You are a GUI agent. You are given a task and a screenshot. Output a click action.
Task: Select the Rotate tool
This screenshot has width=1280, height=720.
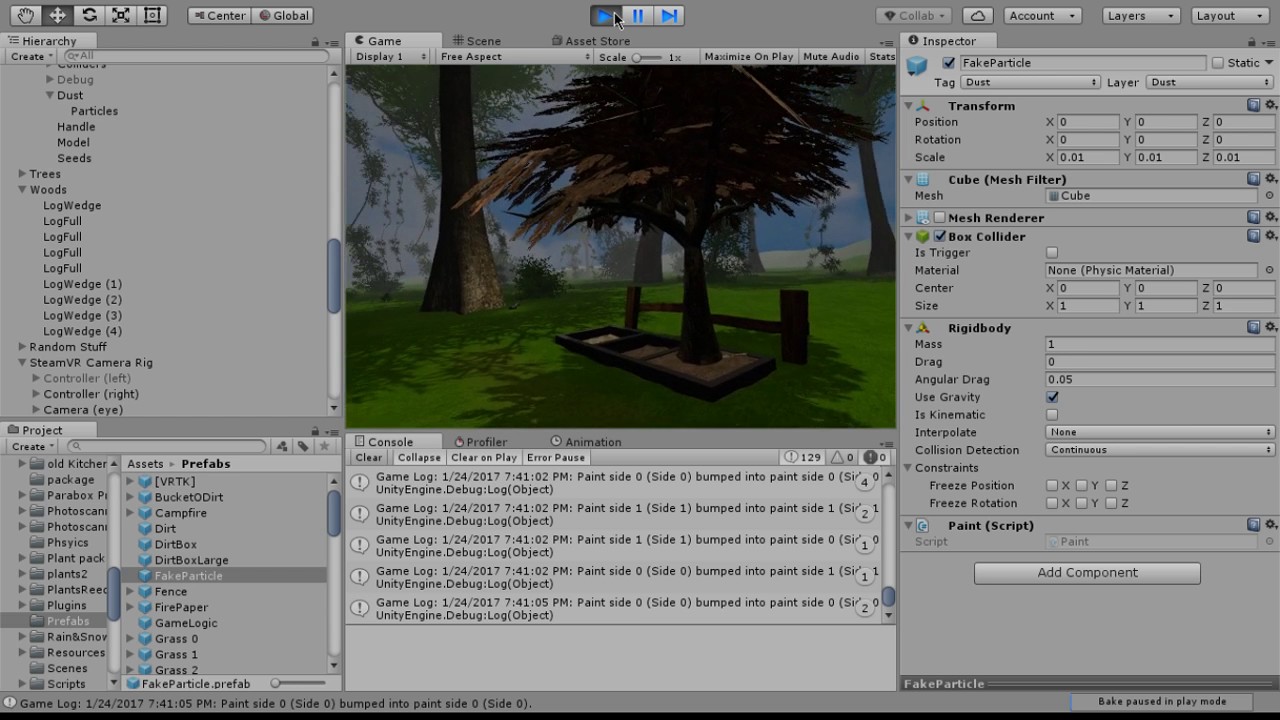pos(90,15)
